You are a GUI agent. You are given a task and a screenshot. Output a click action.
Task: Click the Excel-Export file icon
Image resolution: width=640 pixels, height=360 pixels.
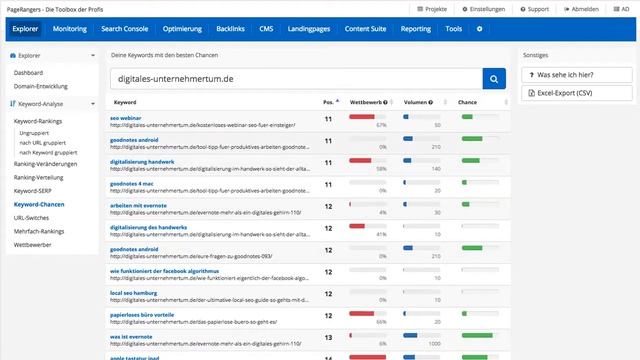pos(531,93)
